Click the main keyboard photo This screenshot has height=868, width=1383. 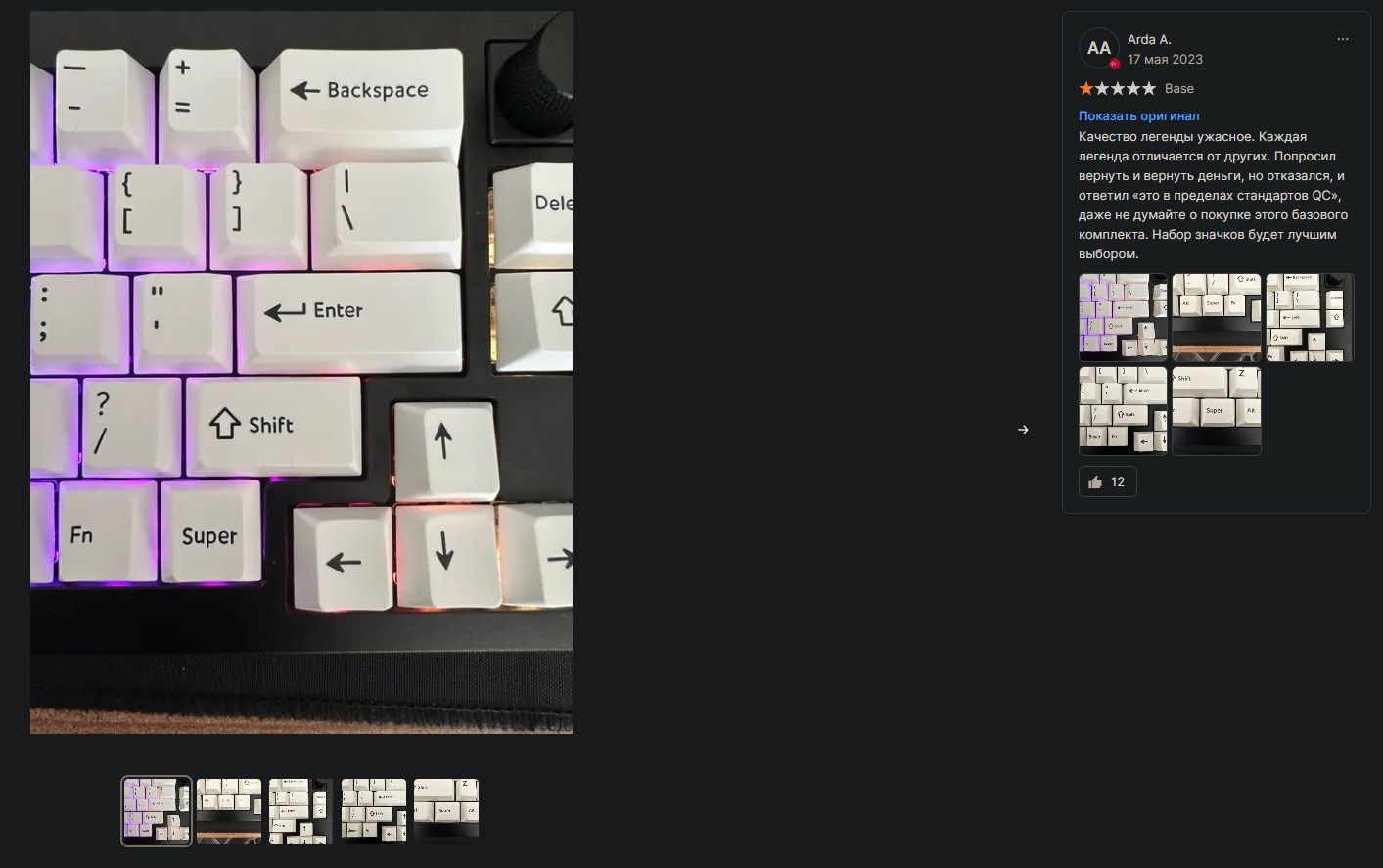(x=301, y=372)
